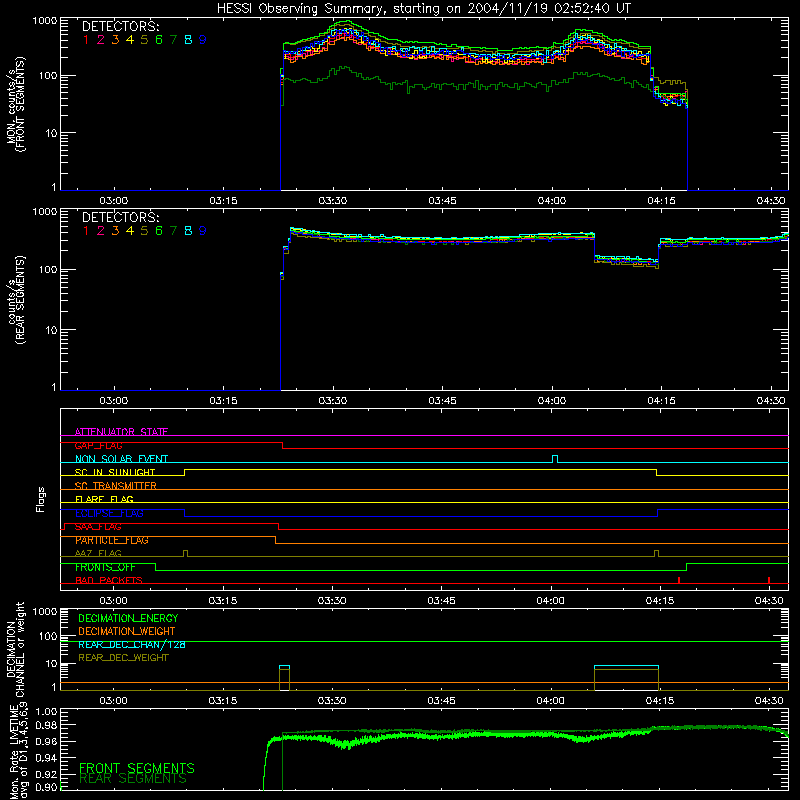Select detector 4 in front segments legend
The height and width of the screenshot is (800, 800).
tap(130, 40)
